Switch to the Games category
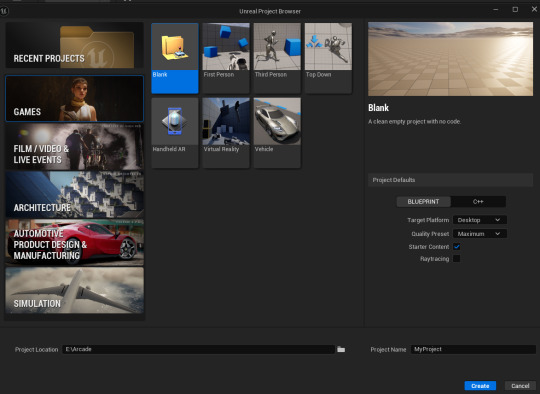The width and height of the screenshot is (540, 394). tap(74, 98)
